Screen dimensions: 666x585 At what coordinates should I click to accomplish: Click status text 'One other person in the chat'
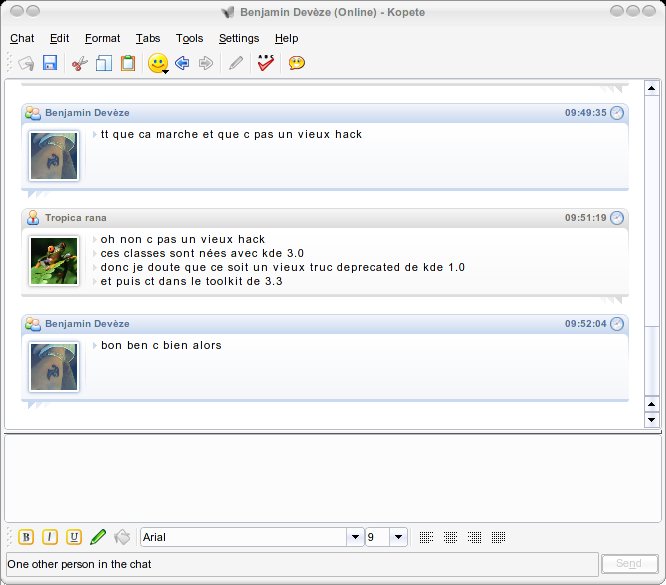click(79, 564)
